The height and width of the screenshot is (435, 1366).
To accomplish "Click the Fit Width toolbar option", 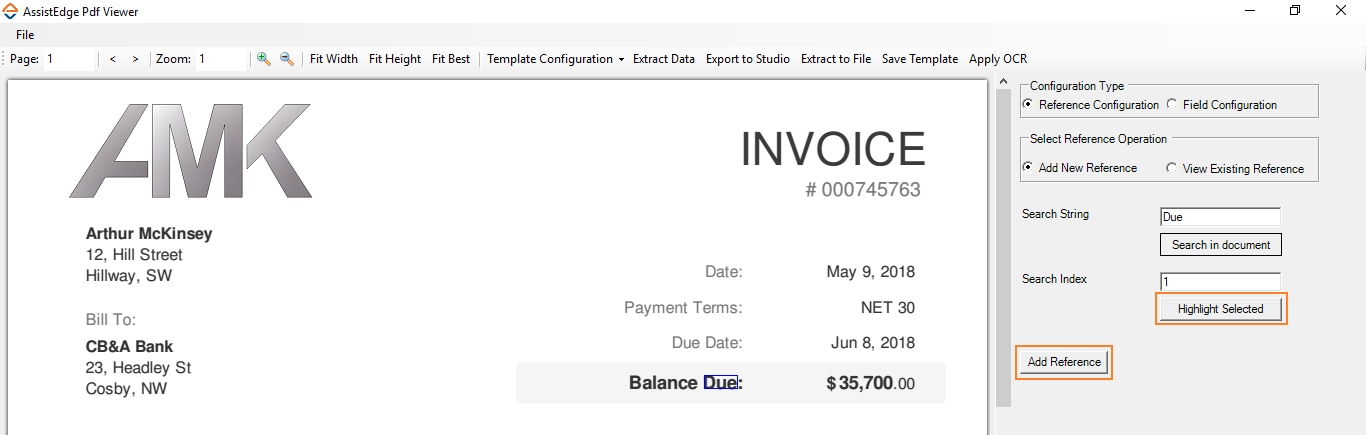I will tap(334, 59).
